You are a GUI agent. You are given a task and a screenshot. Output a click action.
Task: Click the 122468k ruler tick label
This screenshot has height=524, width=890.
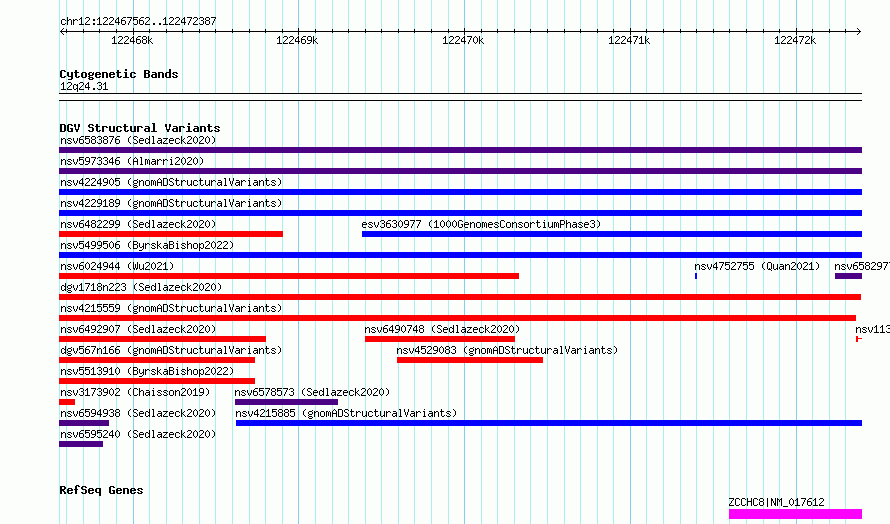point(132,40)
